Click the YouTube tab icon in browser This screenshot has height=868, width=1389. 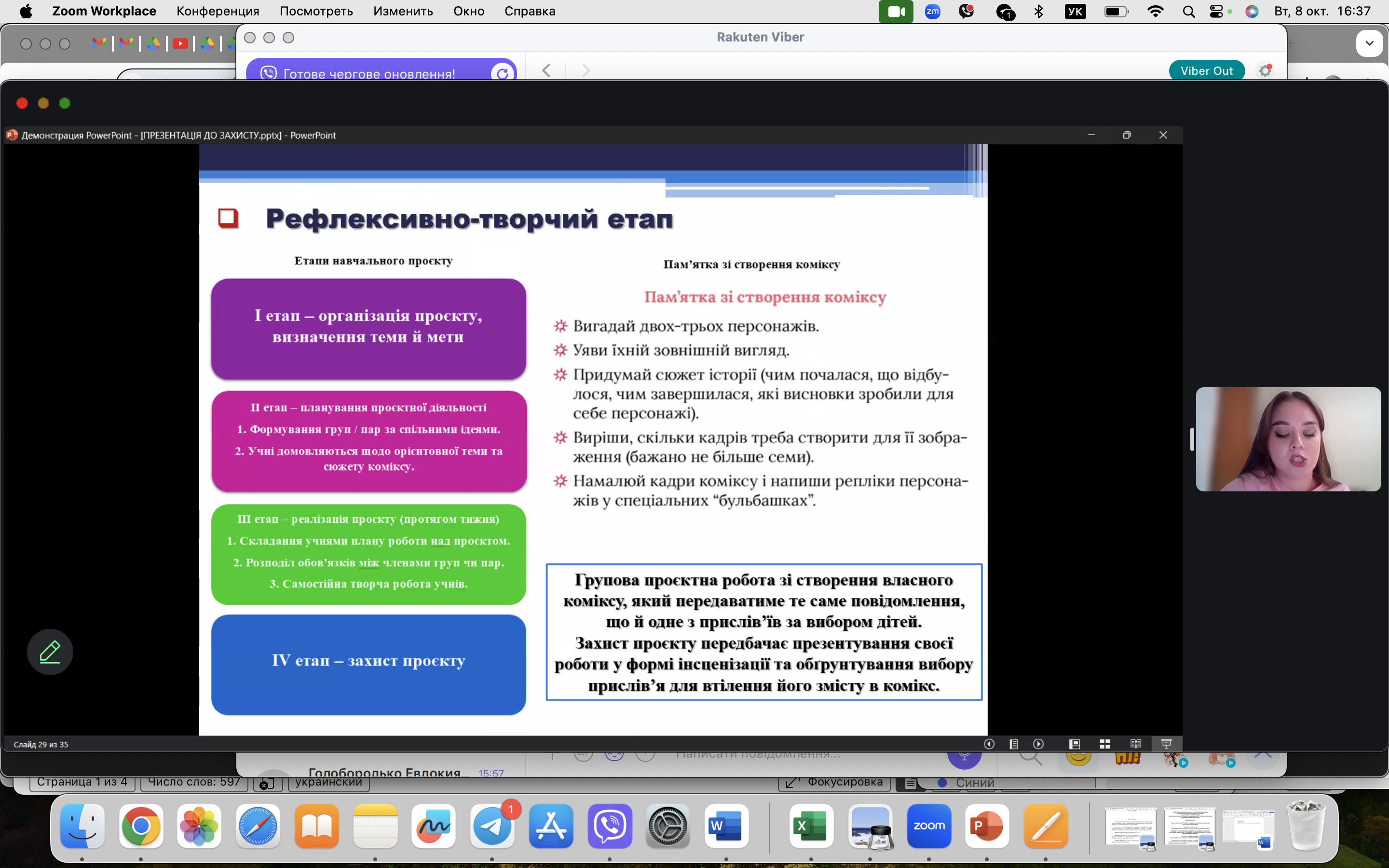[x=180, y=43]
